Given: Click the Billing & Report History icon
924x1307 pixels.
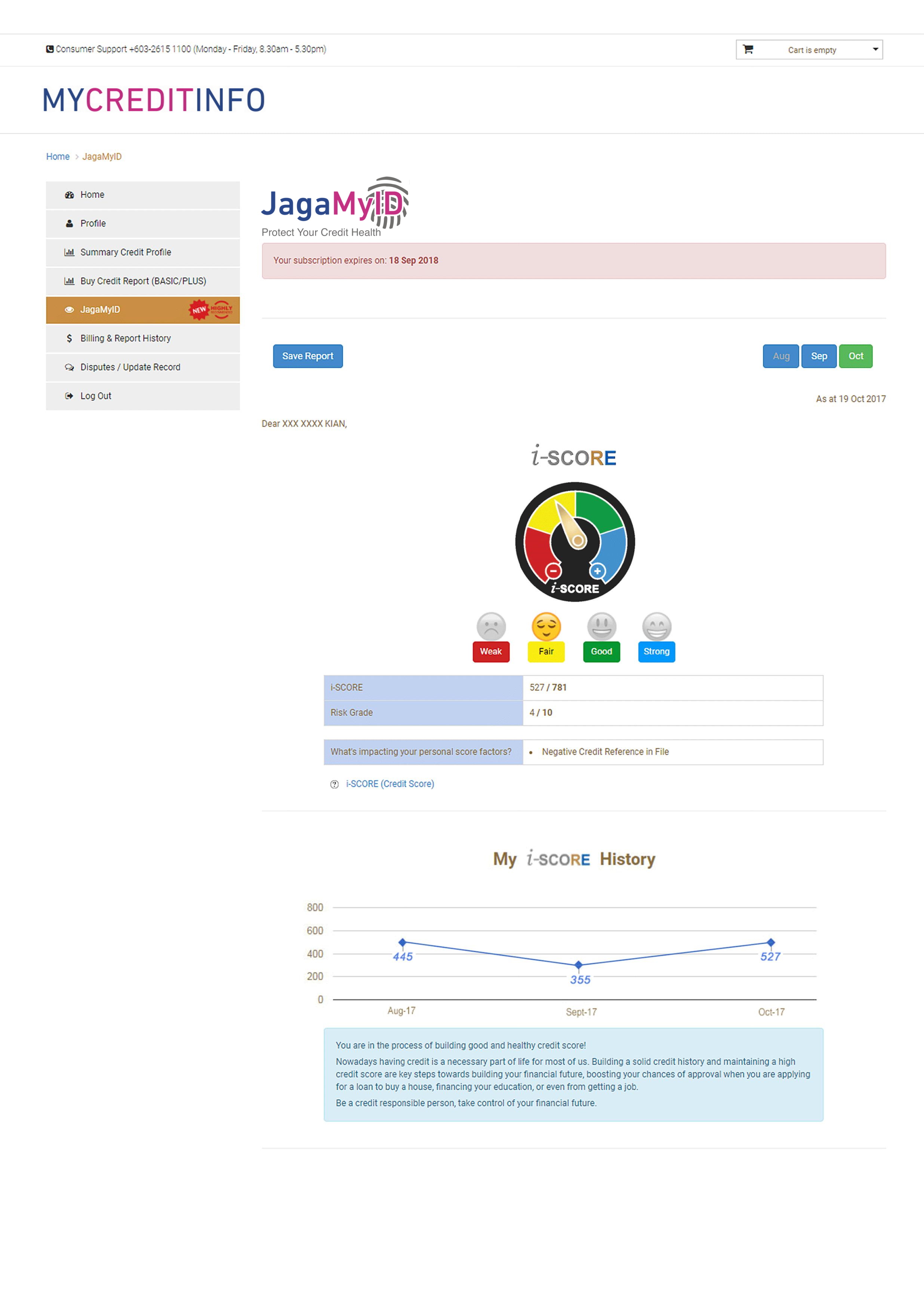Looking at the screenshot, I should coord(68,338).
